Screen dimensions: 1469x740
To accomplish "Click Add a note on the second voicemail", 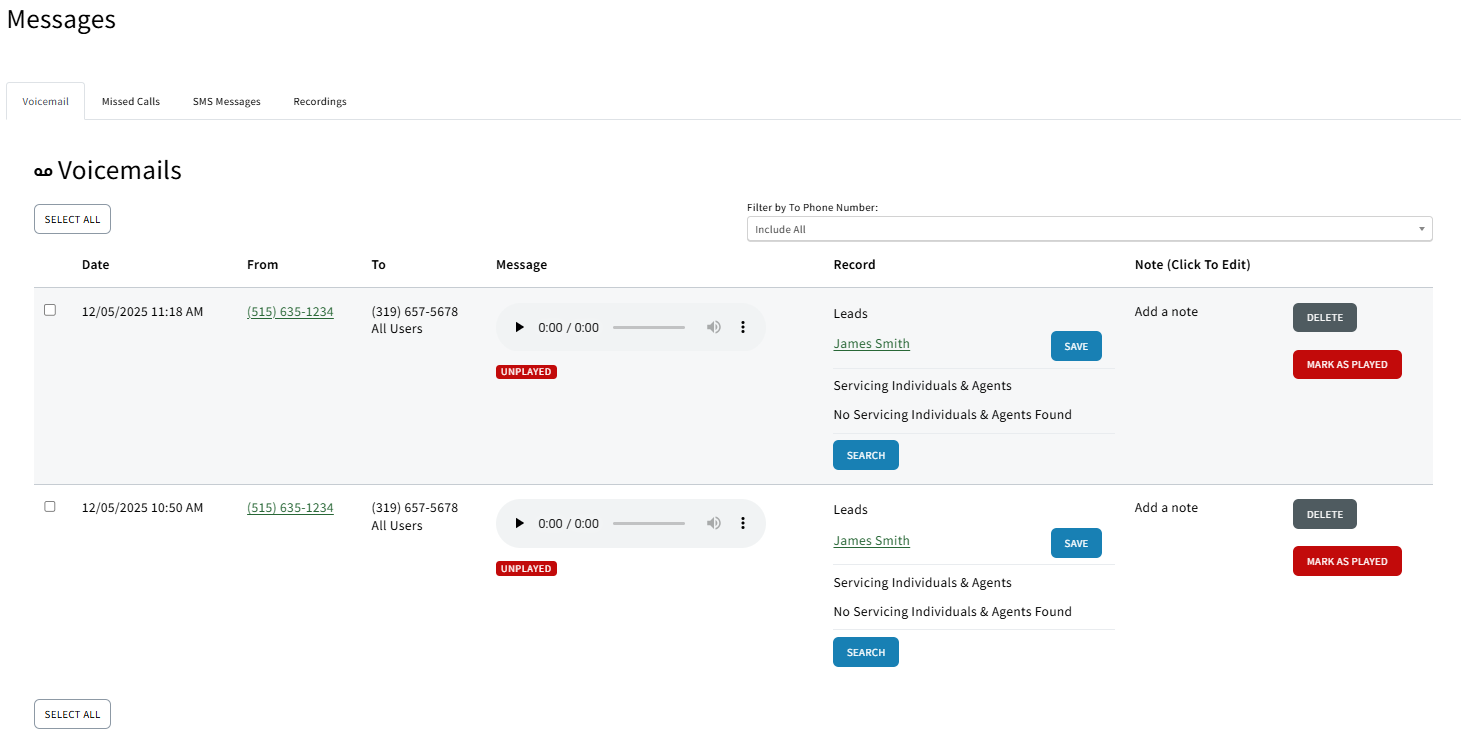I will pyautogui.click(x=1165, y=507).
